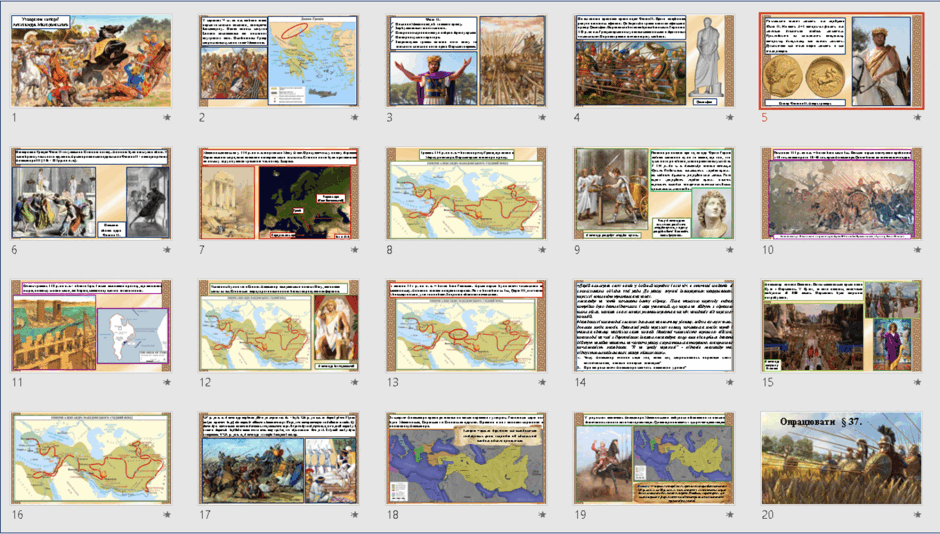Click the red slide number 5 label
Viewport: 940px width, 534px height.
point(764,117)
